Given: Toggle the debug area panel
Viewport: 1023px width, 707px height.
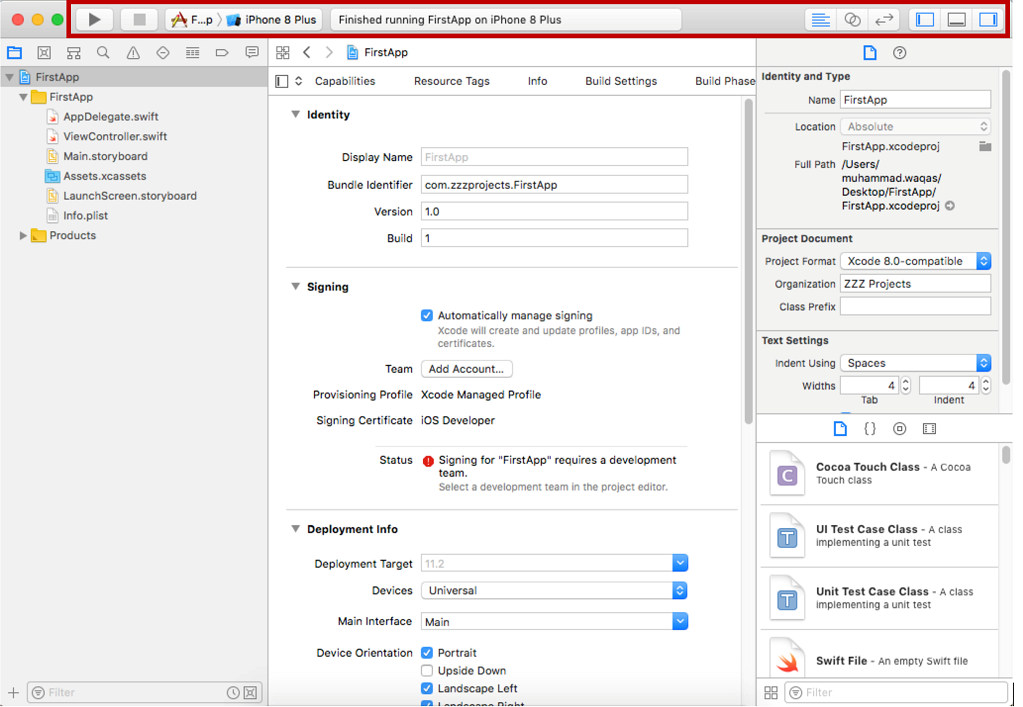Looking at the screenshot, I should [956, 20].
